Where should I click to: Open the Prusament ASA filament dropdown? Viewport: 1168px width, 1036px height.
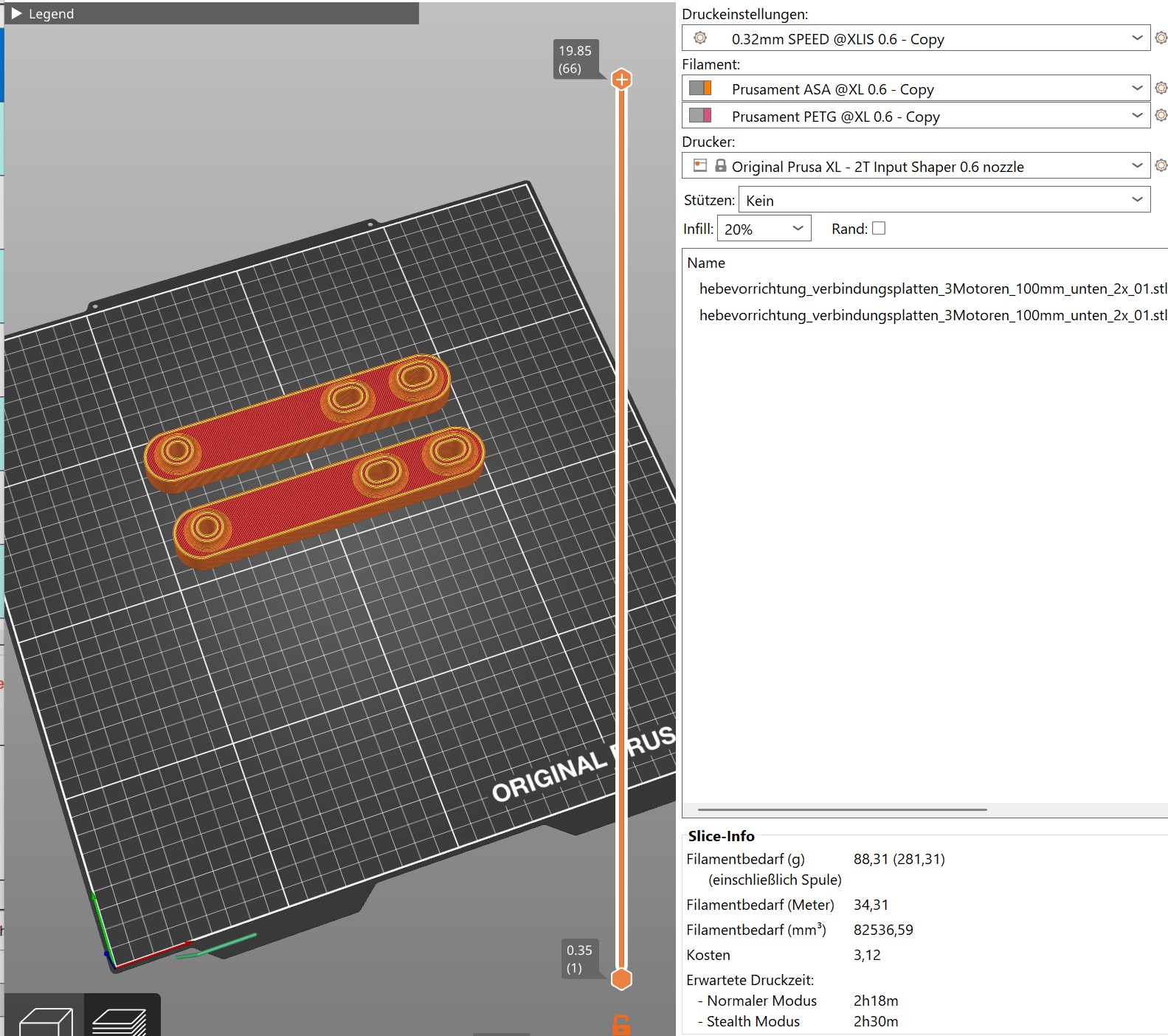(x=916, y=89)
